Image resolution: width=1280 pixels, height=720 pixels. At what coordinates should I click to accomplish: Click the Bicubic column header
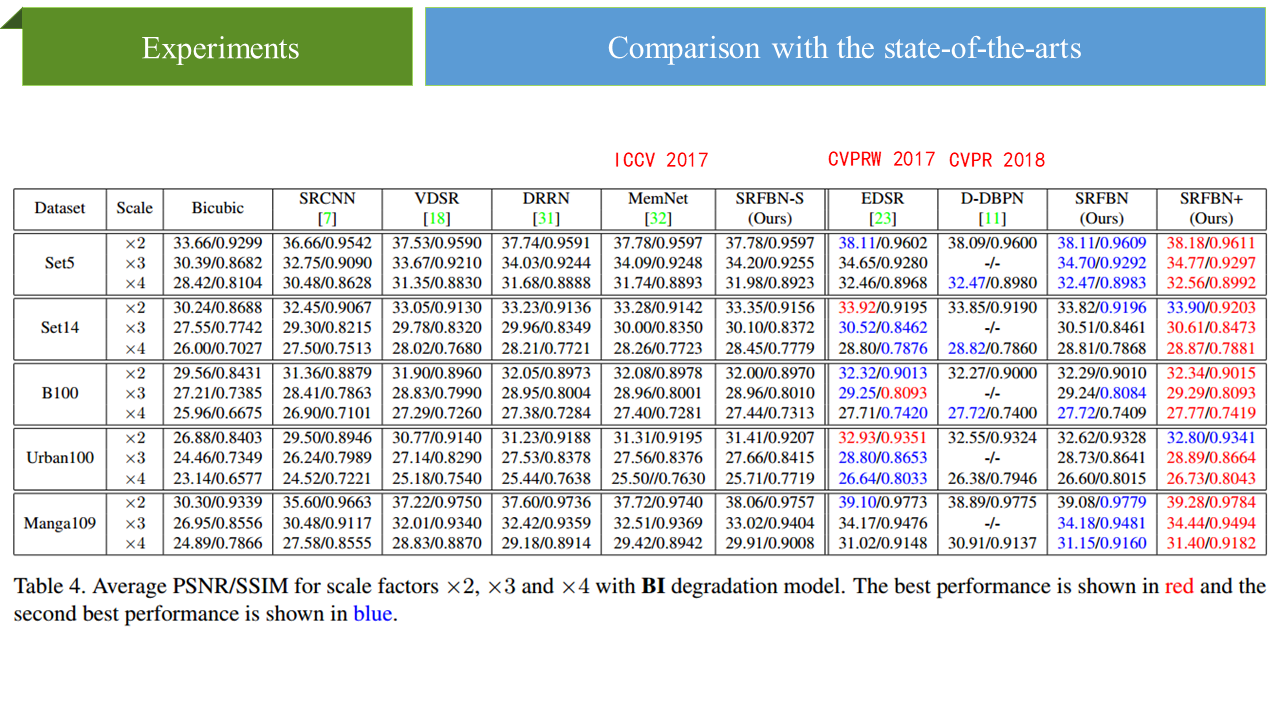217,208
